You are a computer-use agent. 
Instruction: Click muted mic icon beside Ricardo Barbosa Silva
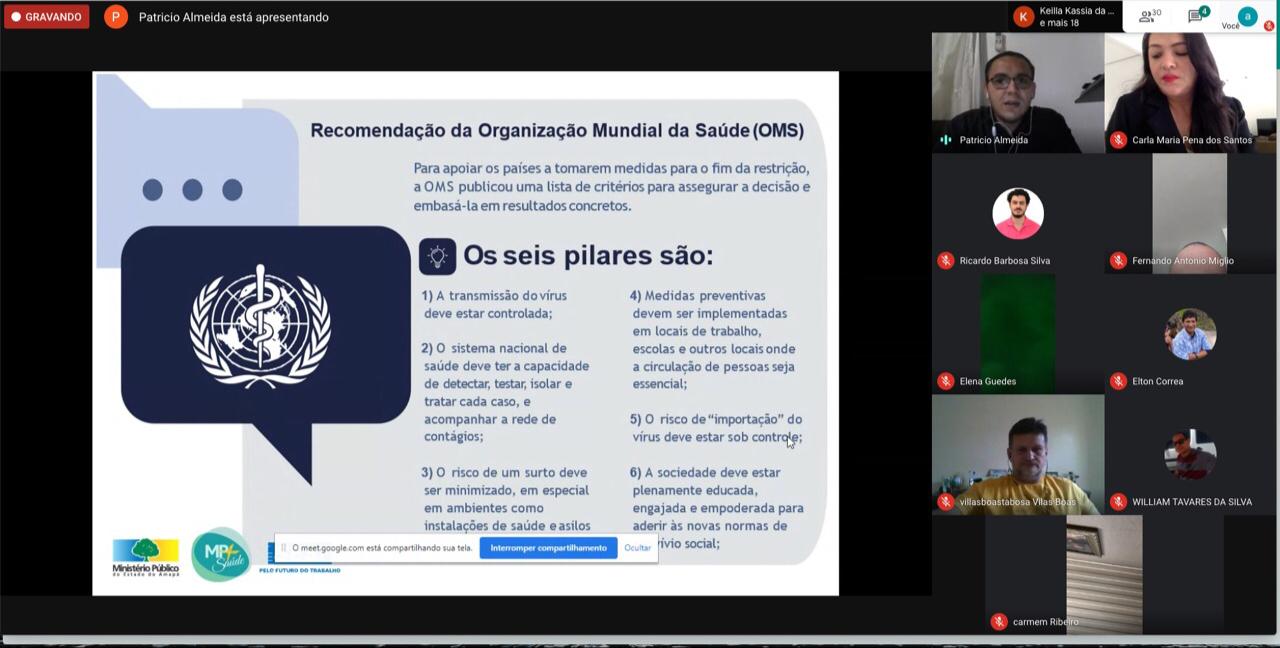point(945,261)
